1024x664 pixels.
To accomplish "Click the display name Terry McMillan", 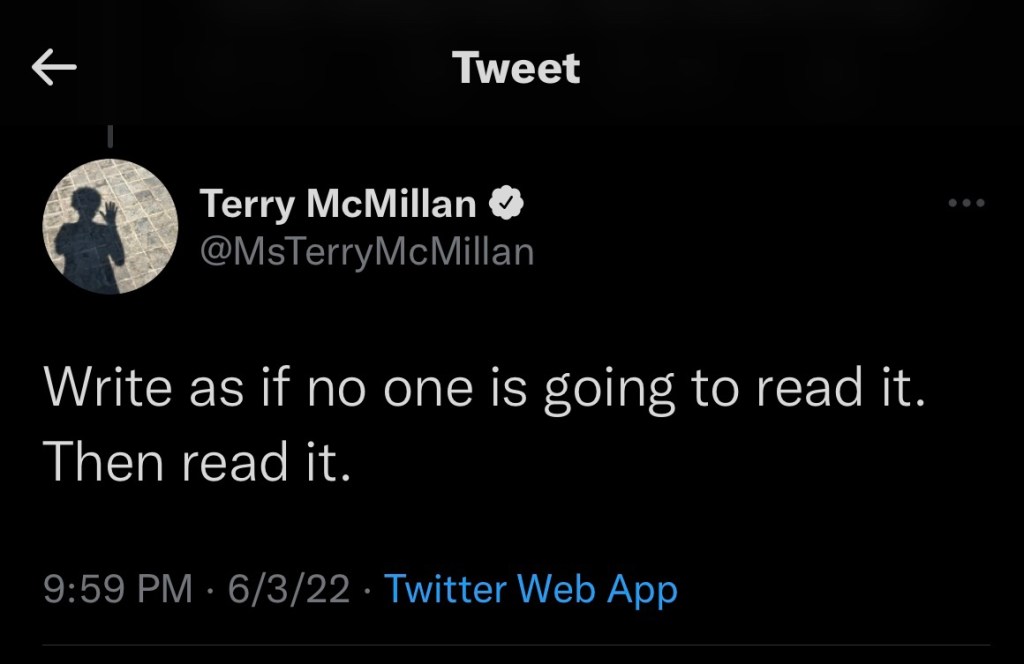I will click(339, 204).
